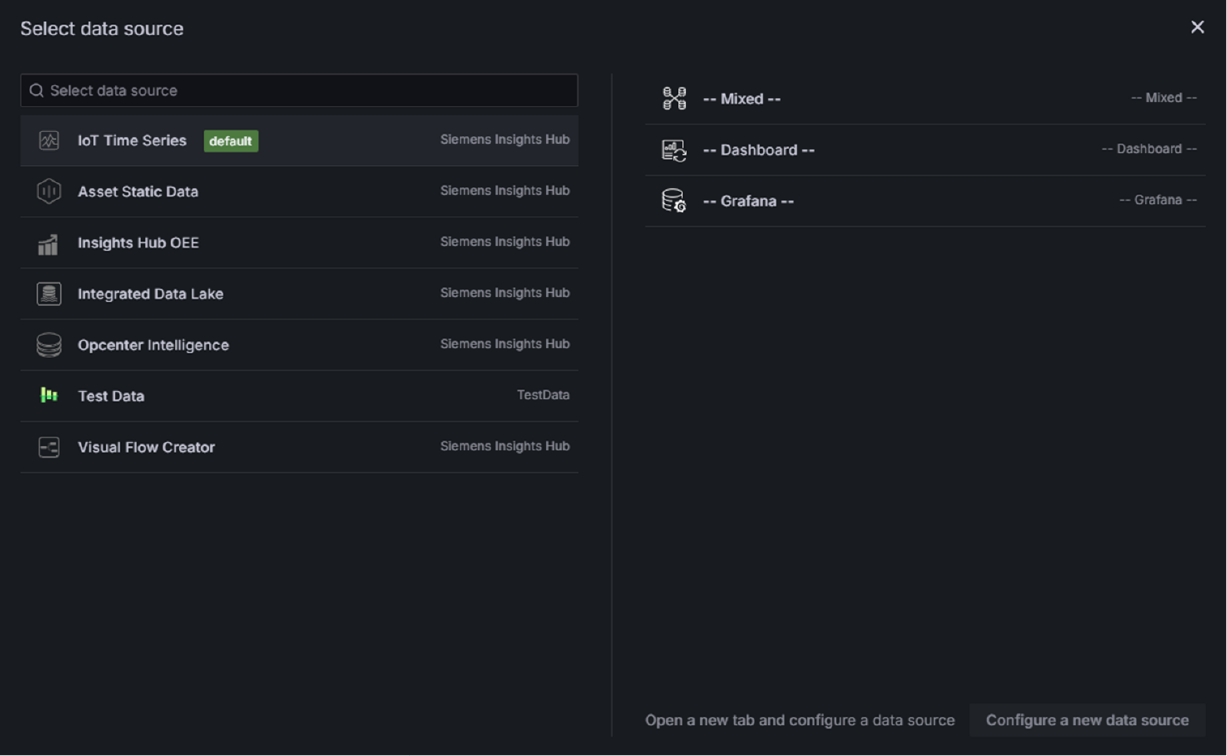Focus the Select data source search field
Viewport: 1227px width, 756px height.
(299, 90)
